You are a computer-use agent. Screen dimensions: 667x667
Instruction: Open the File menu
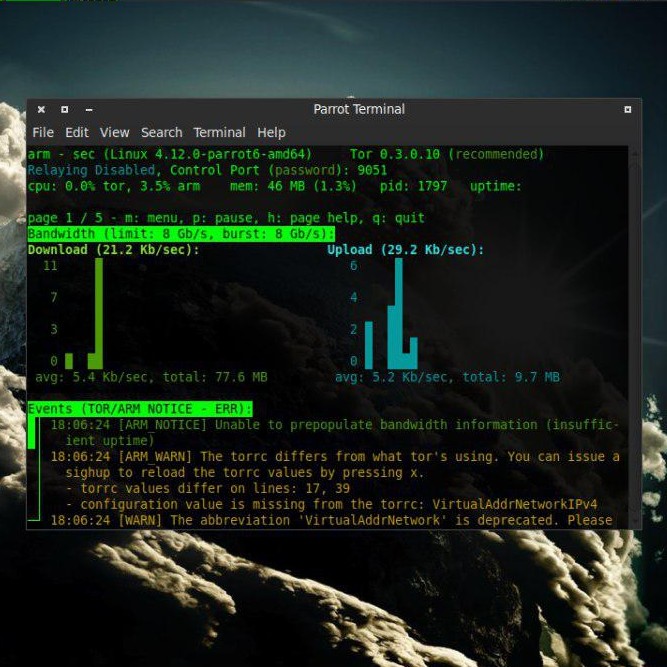coord(43,132)
